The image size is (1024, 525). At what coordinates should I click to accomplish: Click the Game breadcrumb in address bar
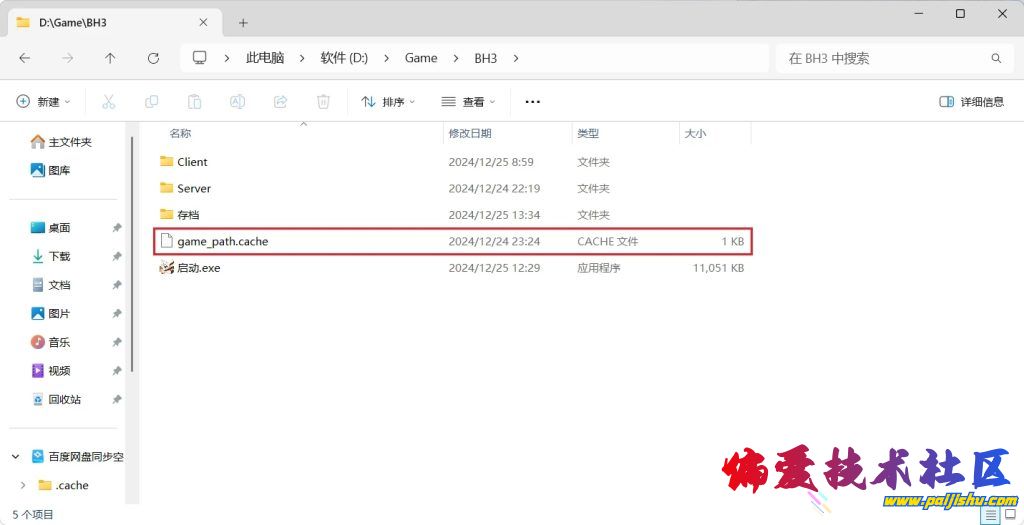coord(421,58)
